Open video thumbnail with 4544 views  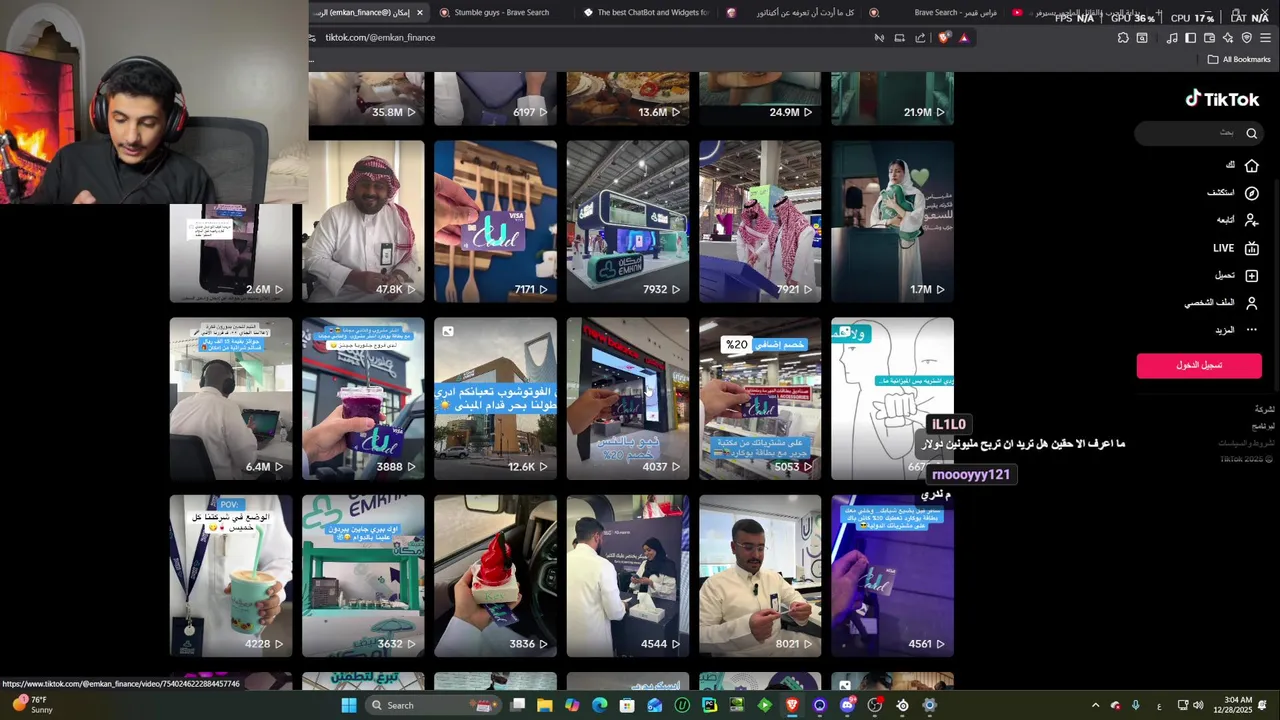[627, 576]
